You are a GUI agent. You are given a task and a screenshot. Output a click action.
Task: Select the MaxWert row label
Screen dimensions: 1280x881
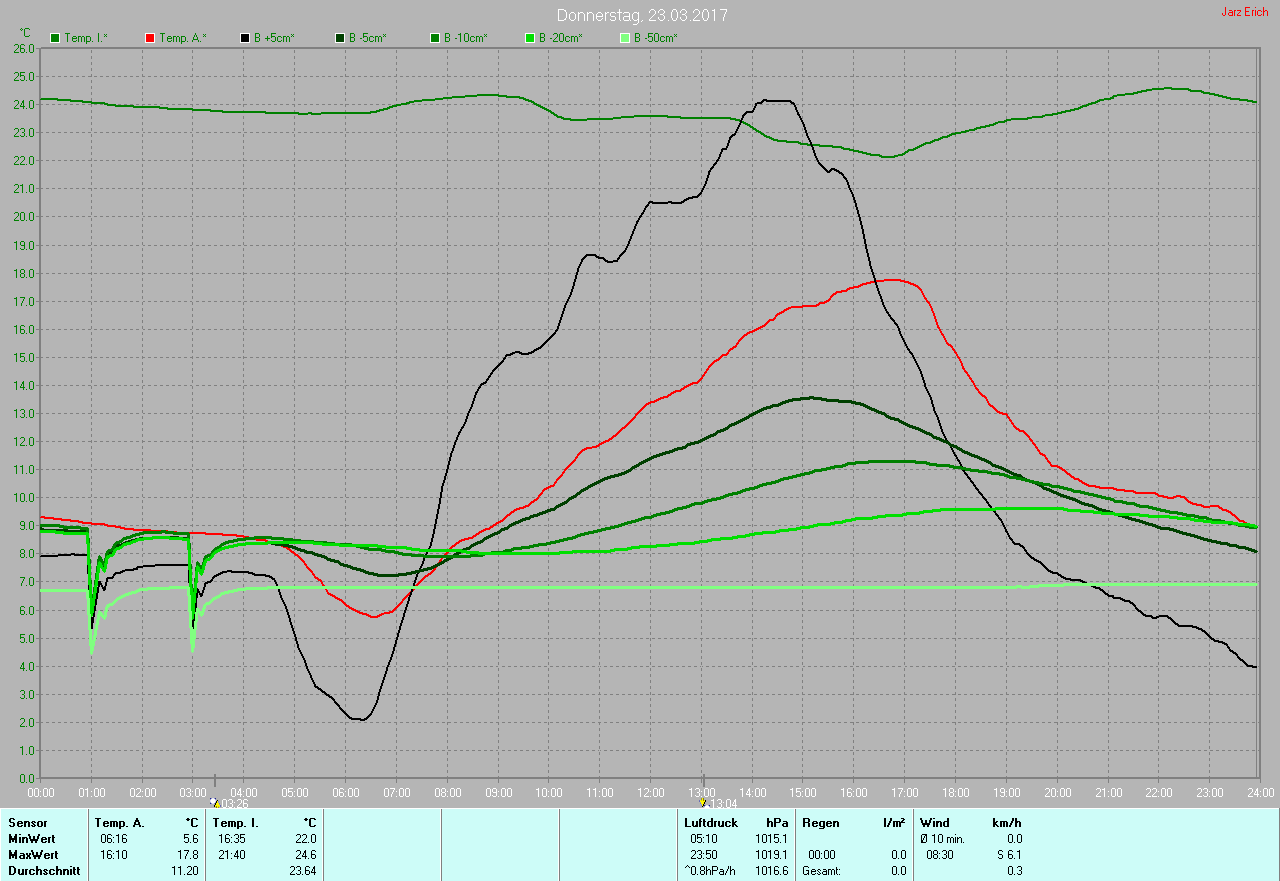pyautogui.click(x=33, y=855)
